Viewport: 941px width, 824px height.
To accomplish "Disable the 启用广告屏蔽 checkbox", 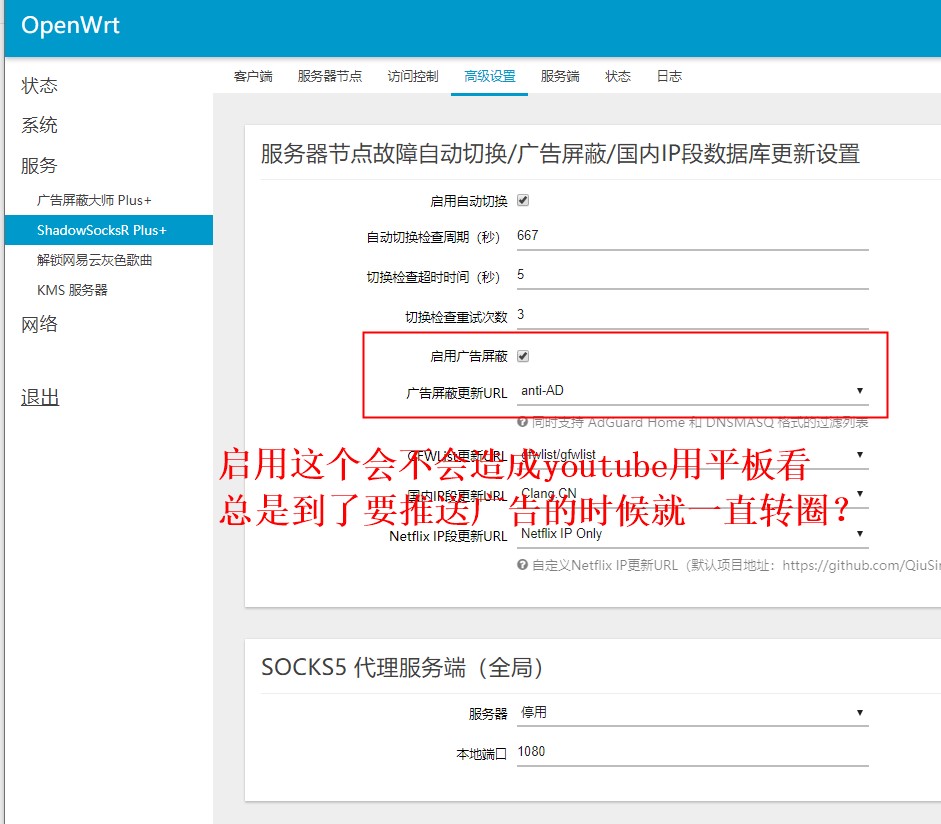I will (x=522, y=354).
